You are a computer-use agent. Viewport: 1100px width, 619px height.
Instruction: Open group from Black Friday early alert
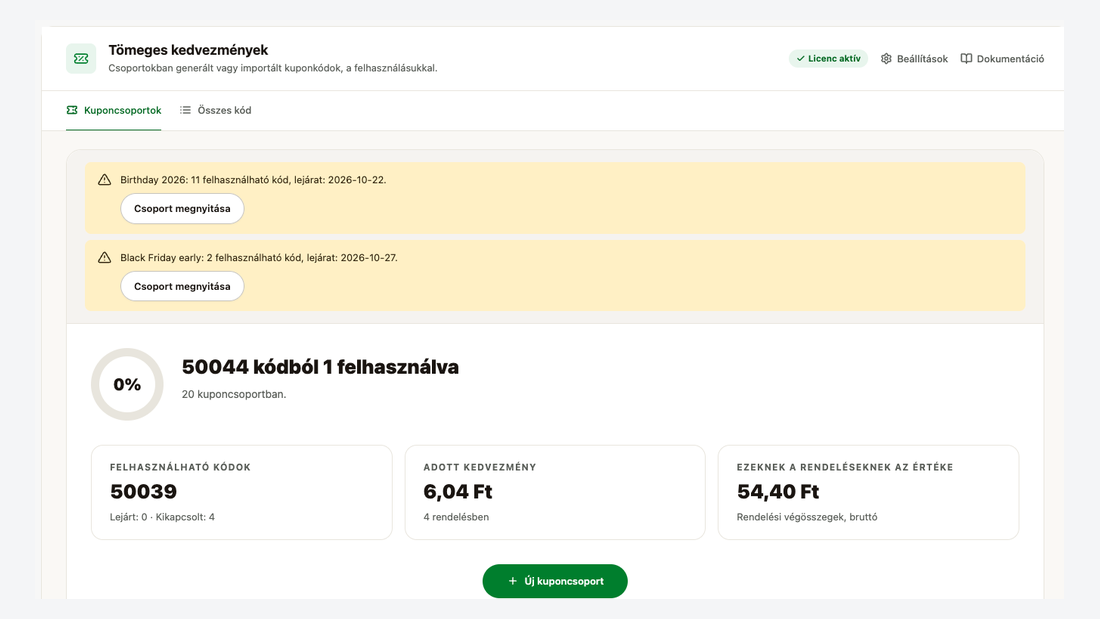click(x=182, y=286)
